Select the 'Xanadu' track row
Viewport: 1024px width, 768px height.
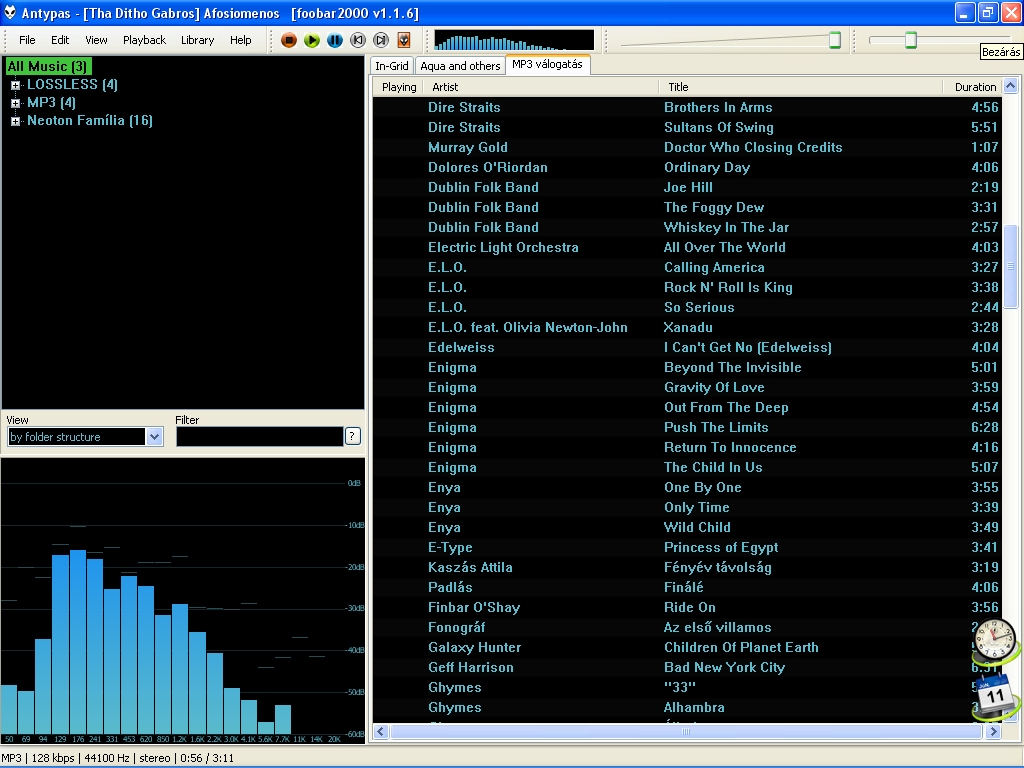click(x=686, y=327)
